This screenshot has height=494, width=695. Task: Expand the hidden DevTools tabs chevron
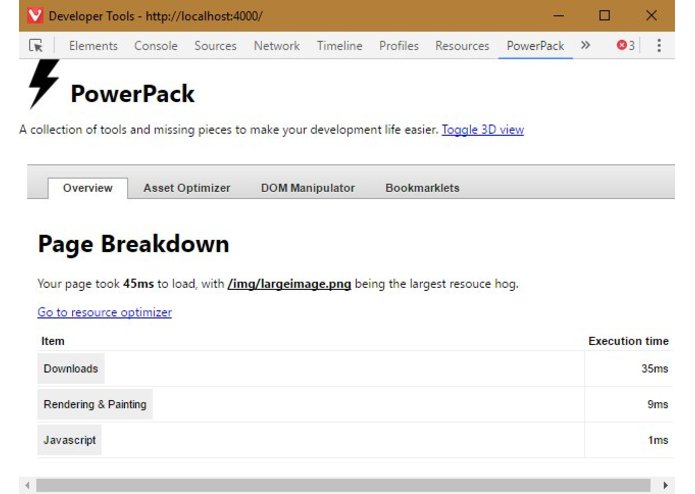[585, 45]
